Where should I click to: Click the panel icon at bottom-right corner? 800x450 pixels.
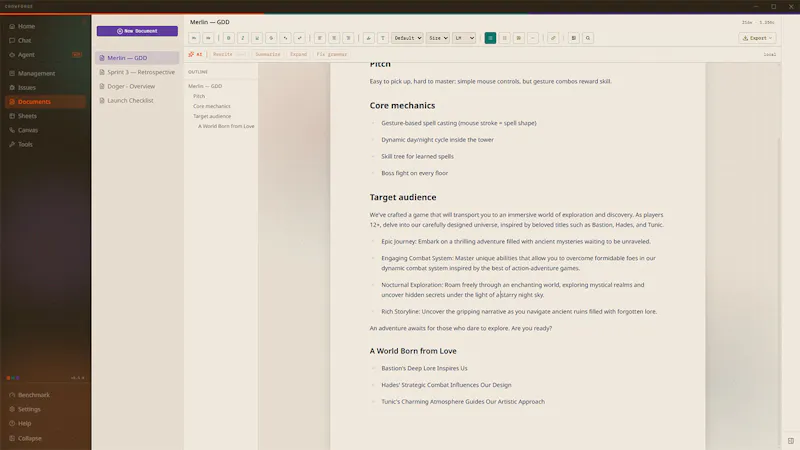(790, 441)
